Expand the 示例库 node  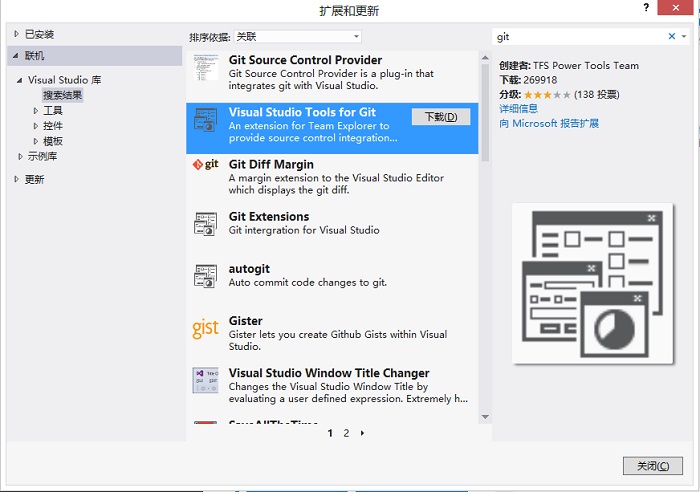click(x=20, y=156)
